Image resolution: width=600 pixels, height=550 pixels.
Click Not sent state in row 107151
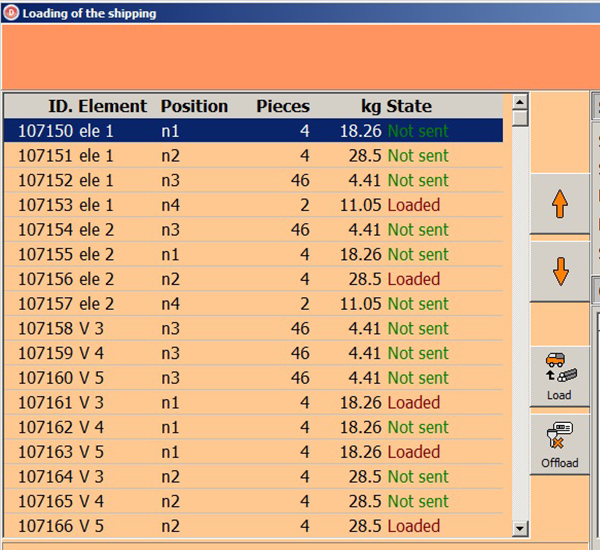tap(418, 155)
